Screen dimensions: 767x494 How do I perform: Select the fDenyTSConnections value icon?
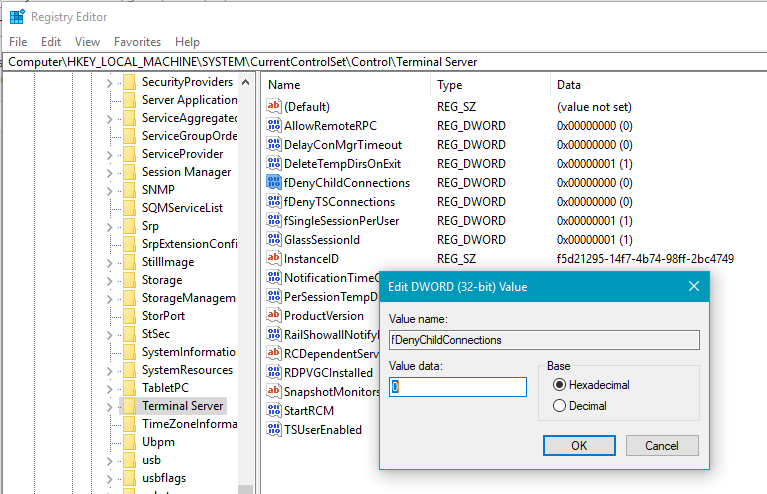coord(275,202)
